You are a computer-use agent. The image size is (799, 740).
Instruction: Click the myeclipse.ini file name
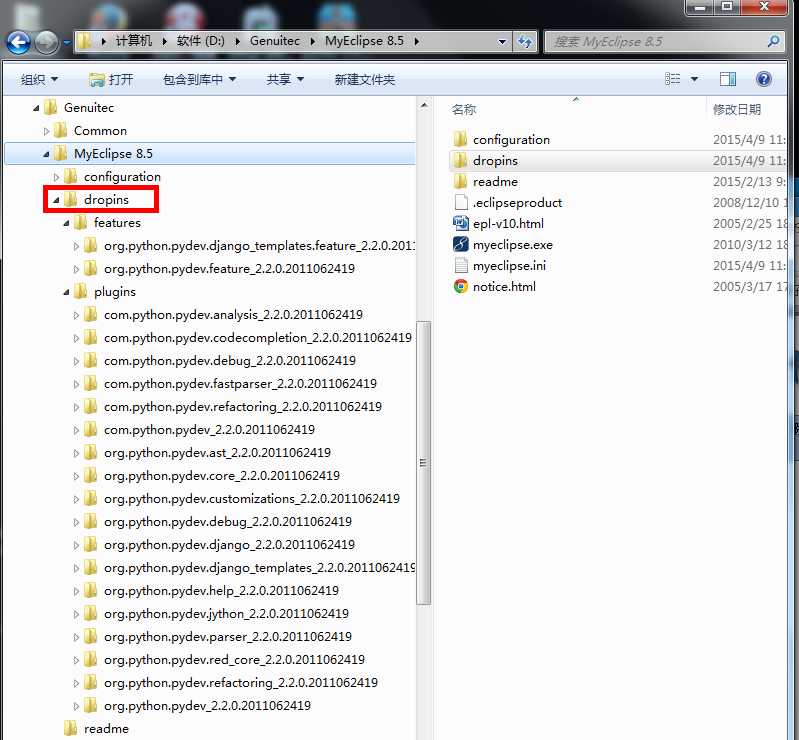pos(509,266)
